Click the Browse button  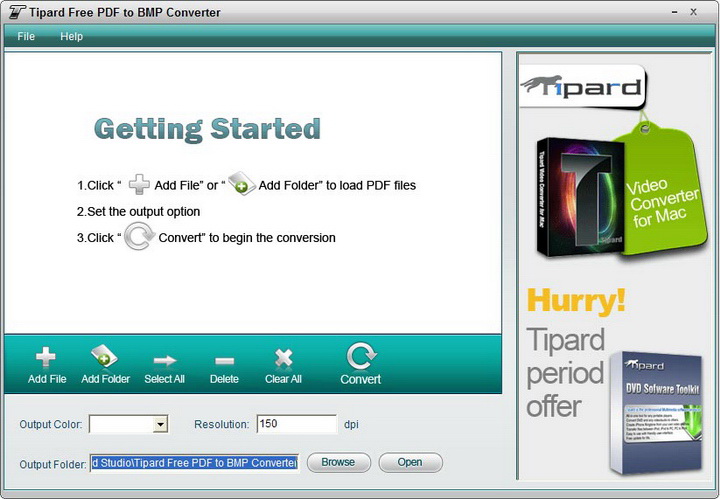coord(338,462)
